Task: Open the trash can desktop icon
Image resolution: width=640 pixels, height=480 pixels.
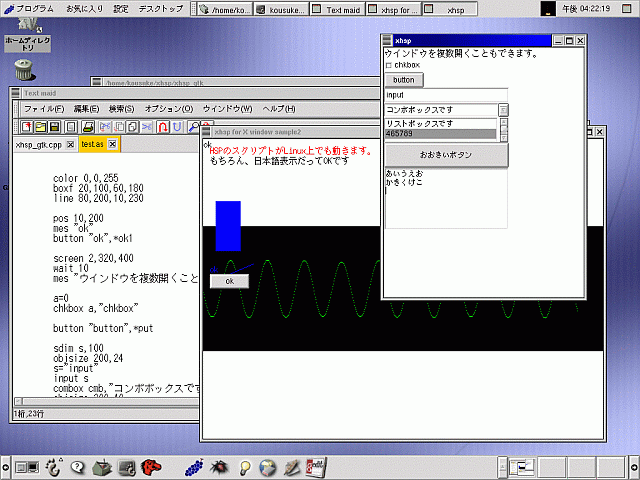Action: pyautogui.click(x=22, y=69)
